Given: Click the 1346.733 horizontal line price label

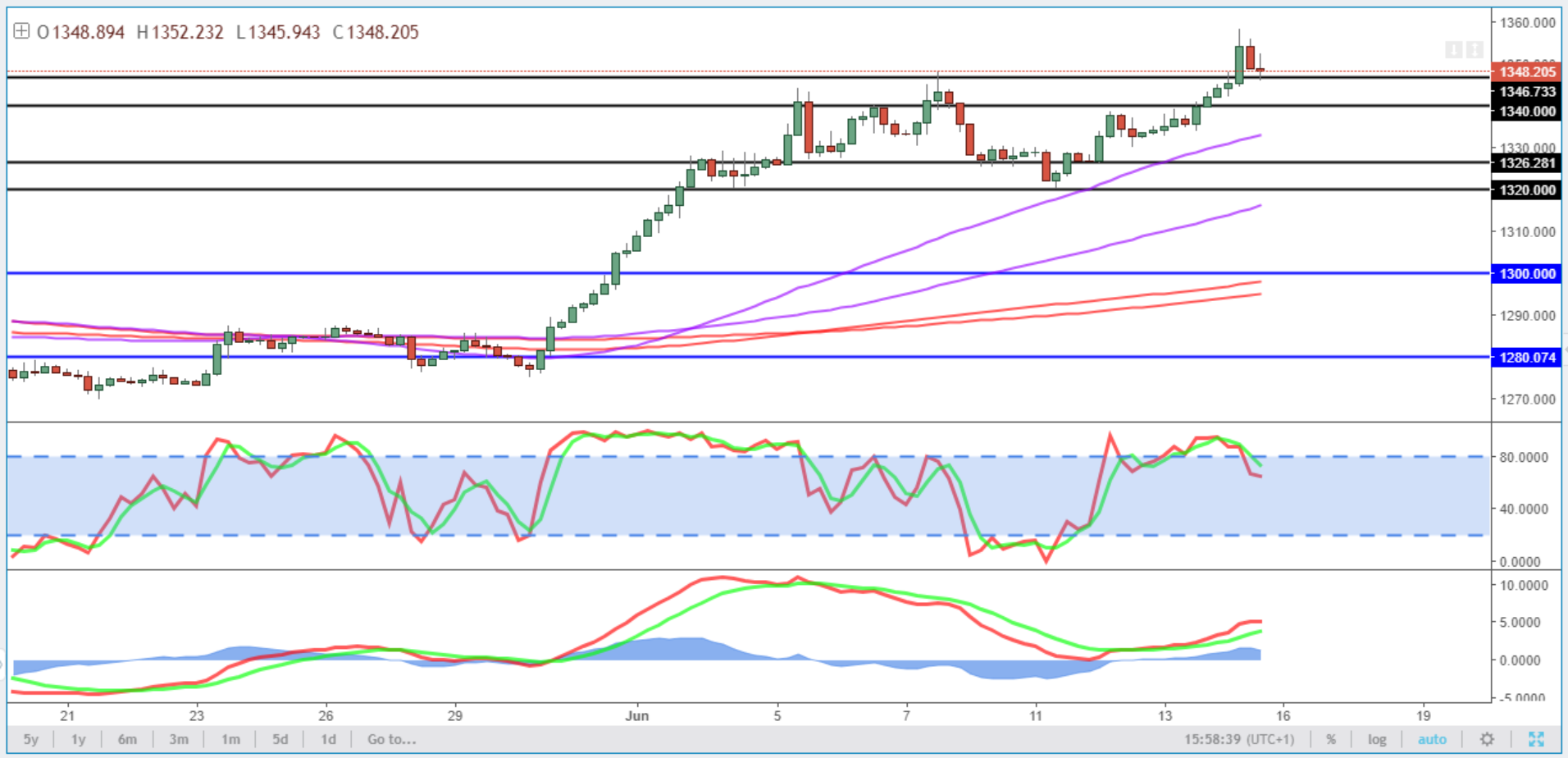Looking at the screenshot, I should [x=1526, y=92].
